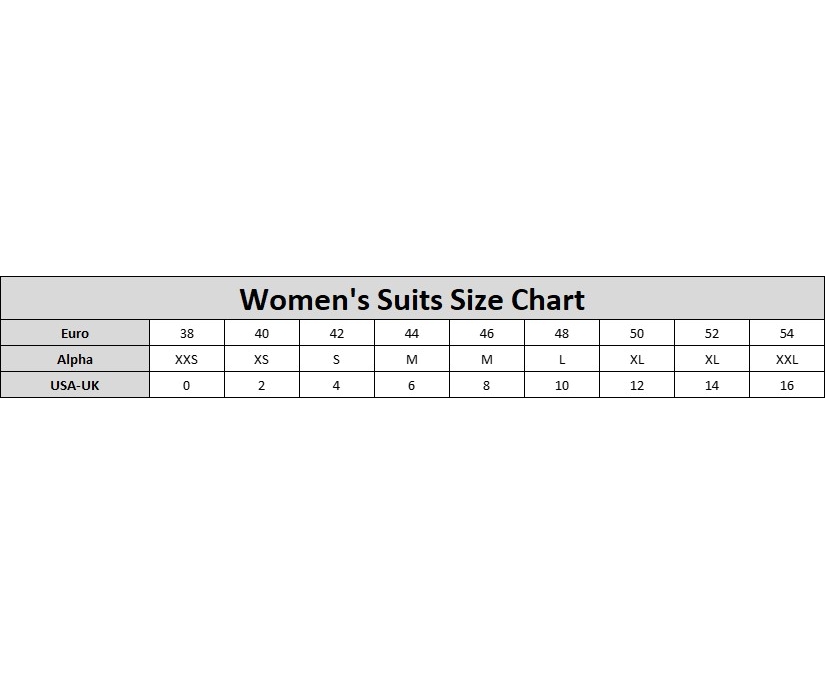Click the Euro size 44 cell

412,334
